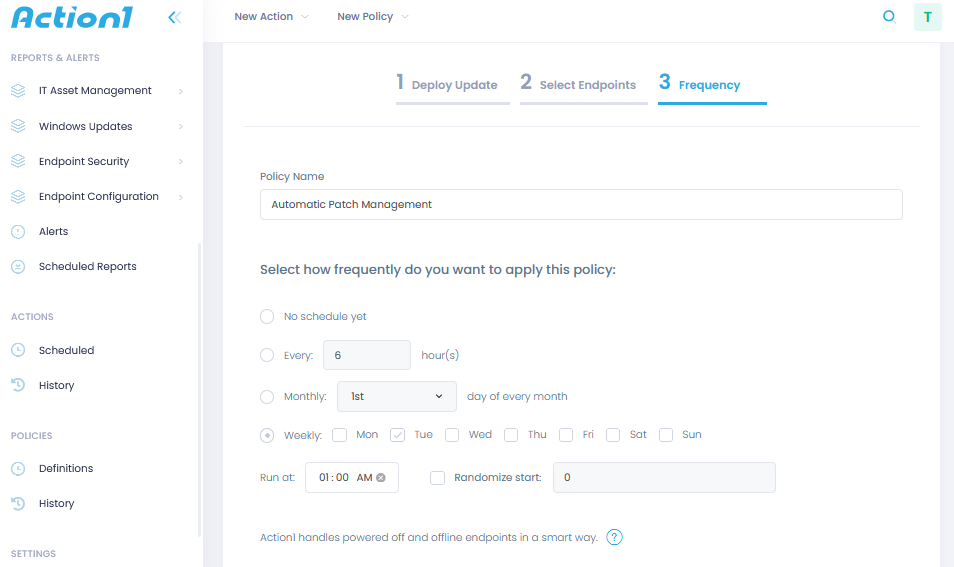The height and width of the screenshot is (567, 954).
Task: Open Windows Updates section label
Action: (86, 127)
